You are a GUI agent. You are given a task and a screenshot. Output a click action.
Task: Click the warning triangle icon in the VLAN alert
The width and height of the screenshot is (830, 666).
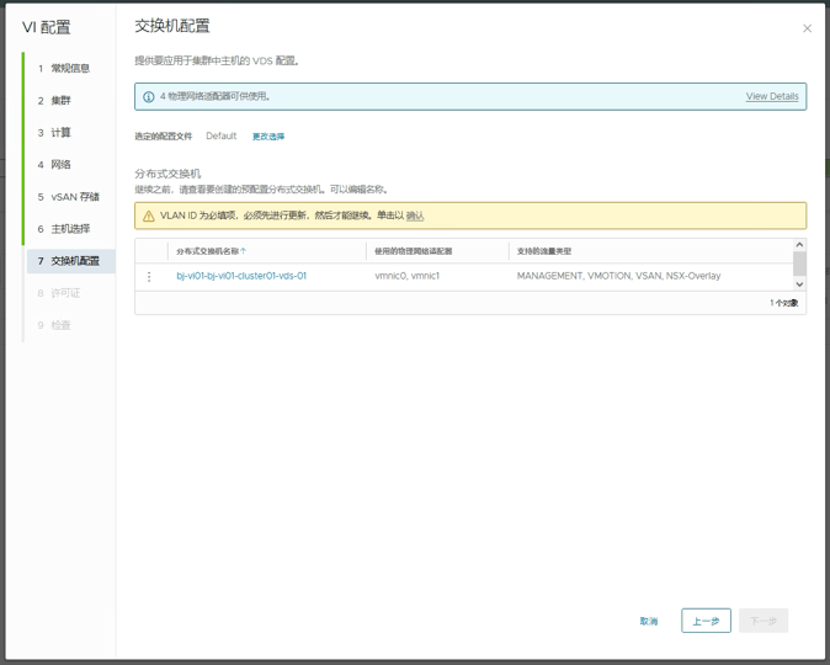(x=148, y=216)
